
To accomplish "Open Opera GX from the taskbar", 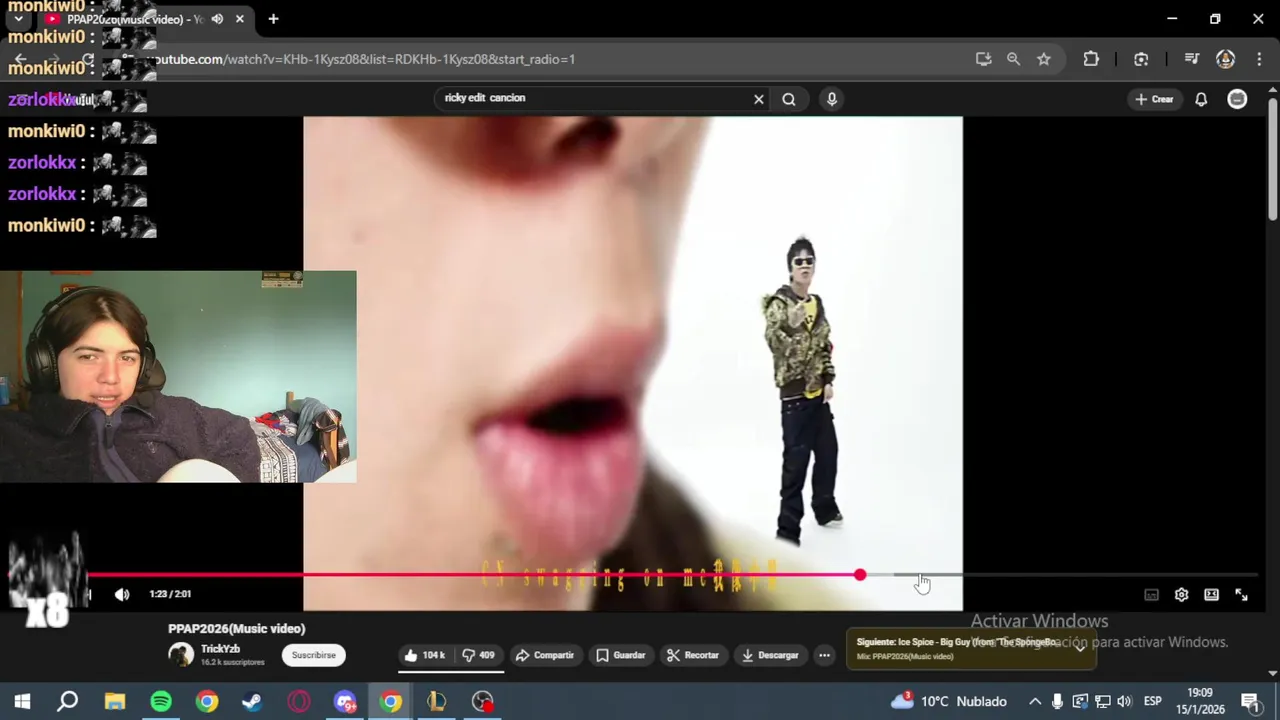I will pyautogui.click(x=299, y=701).
